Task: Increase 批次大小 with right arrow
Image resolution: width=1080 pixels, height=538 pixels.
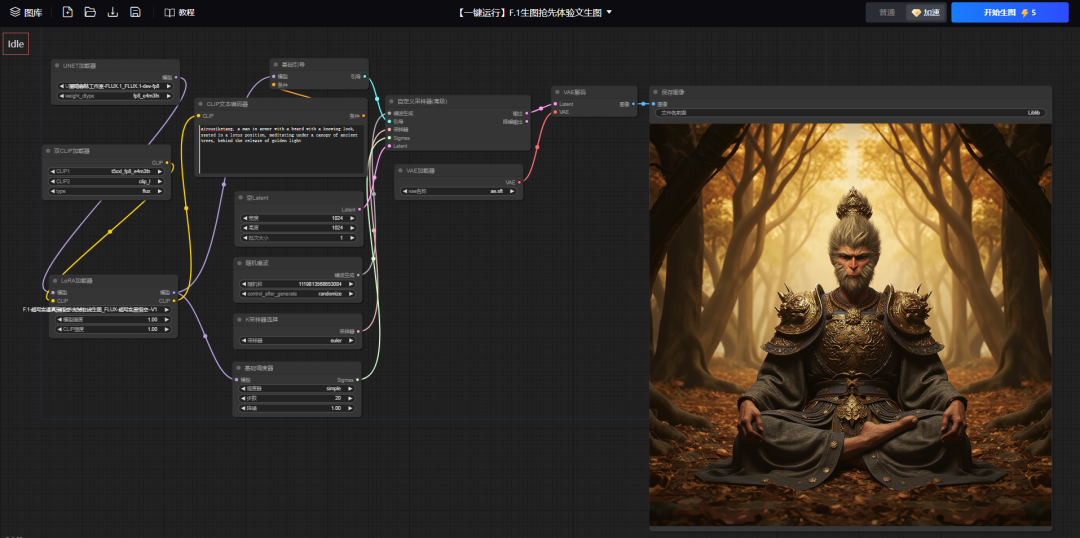Action: tap(353, 238)
